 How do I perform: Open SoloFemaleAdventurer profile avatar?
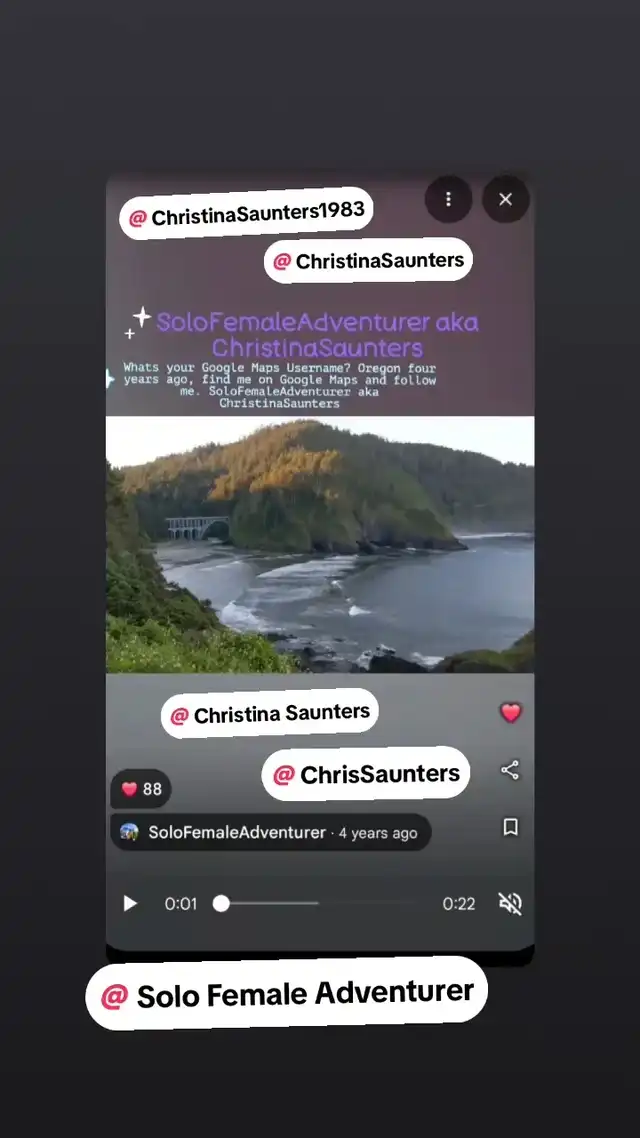pos(129,832)
